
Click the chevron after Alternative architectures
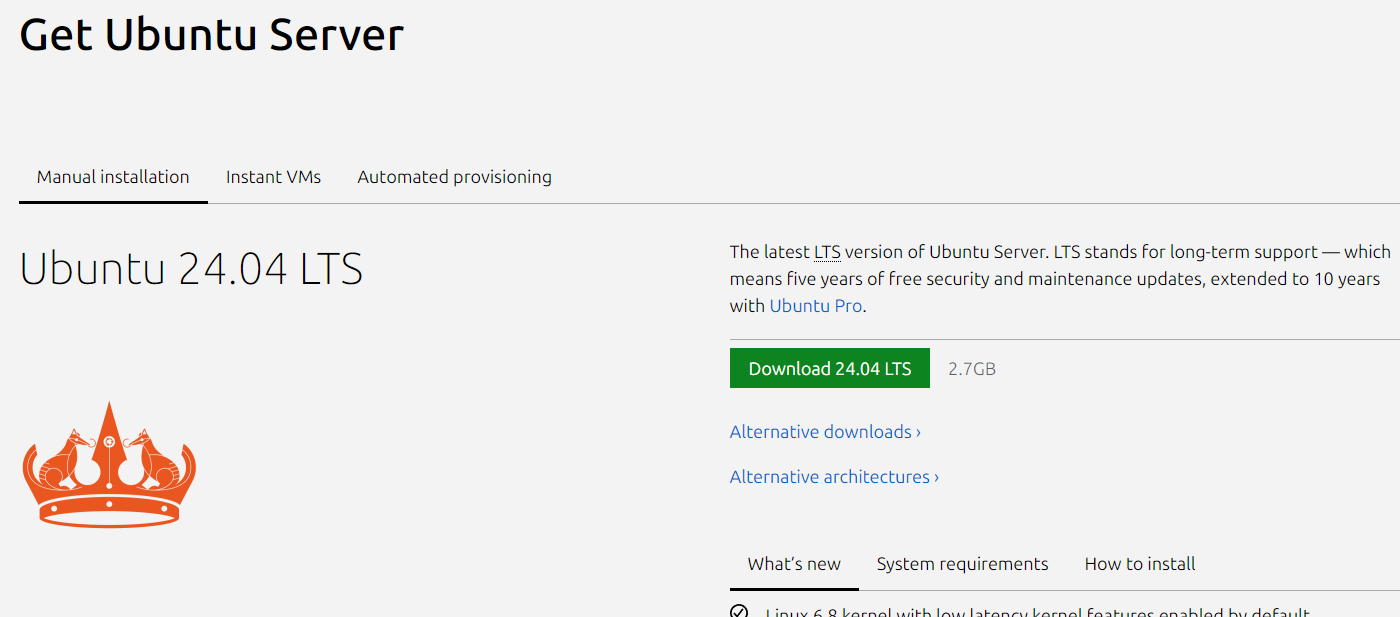pyautogui.click(x=936, y=478)
